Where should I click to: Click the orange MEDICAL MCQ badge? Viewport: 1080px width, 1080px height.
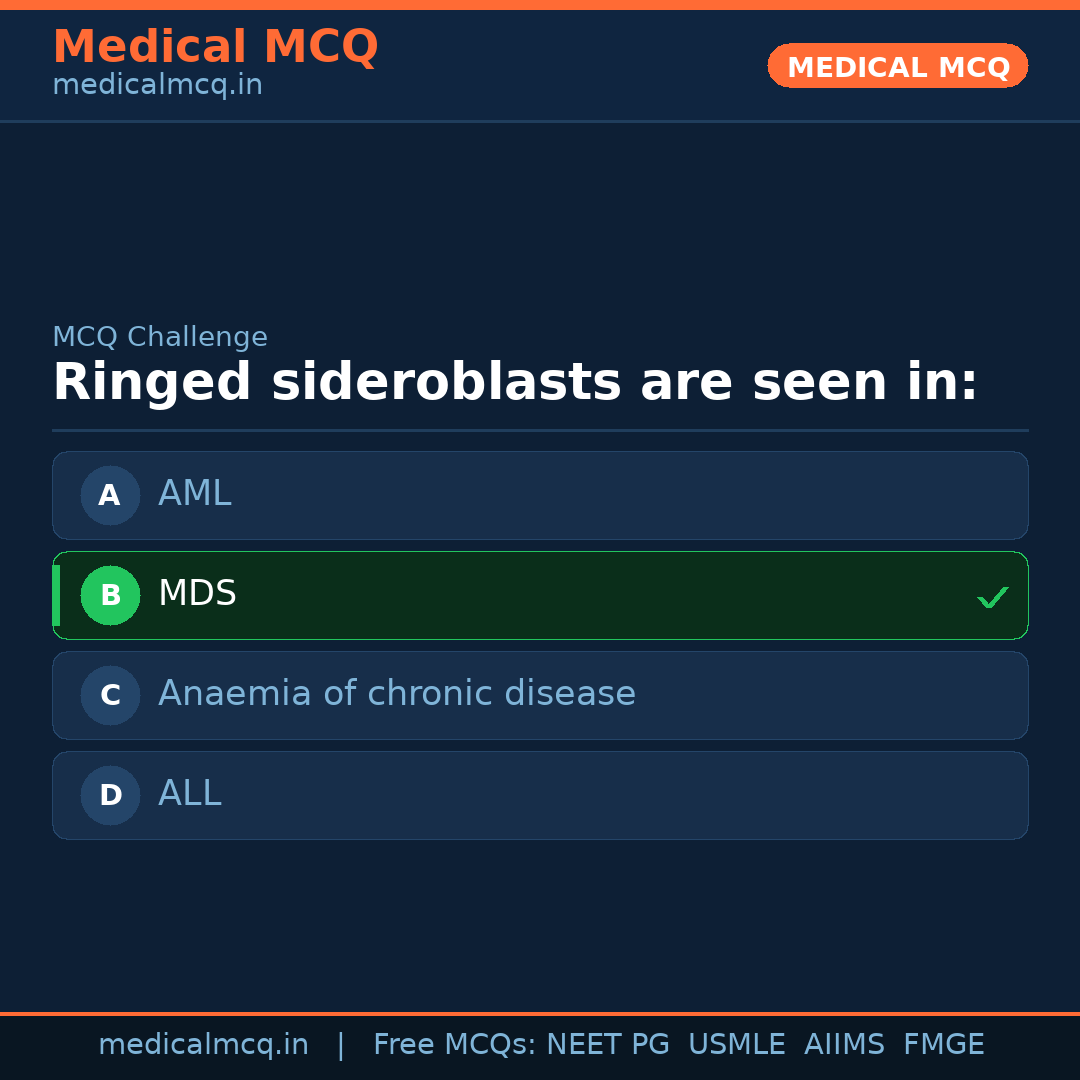click(x=898, y=66)
